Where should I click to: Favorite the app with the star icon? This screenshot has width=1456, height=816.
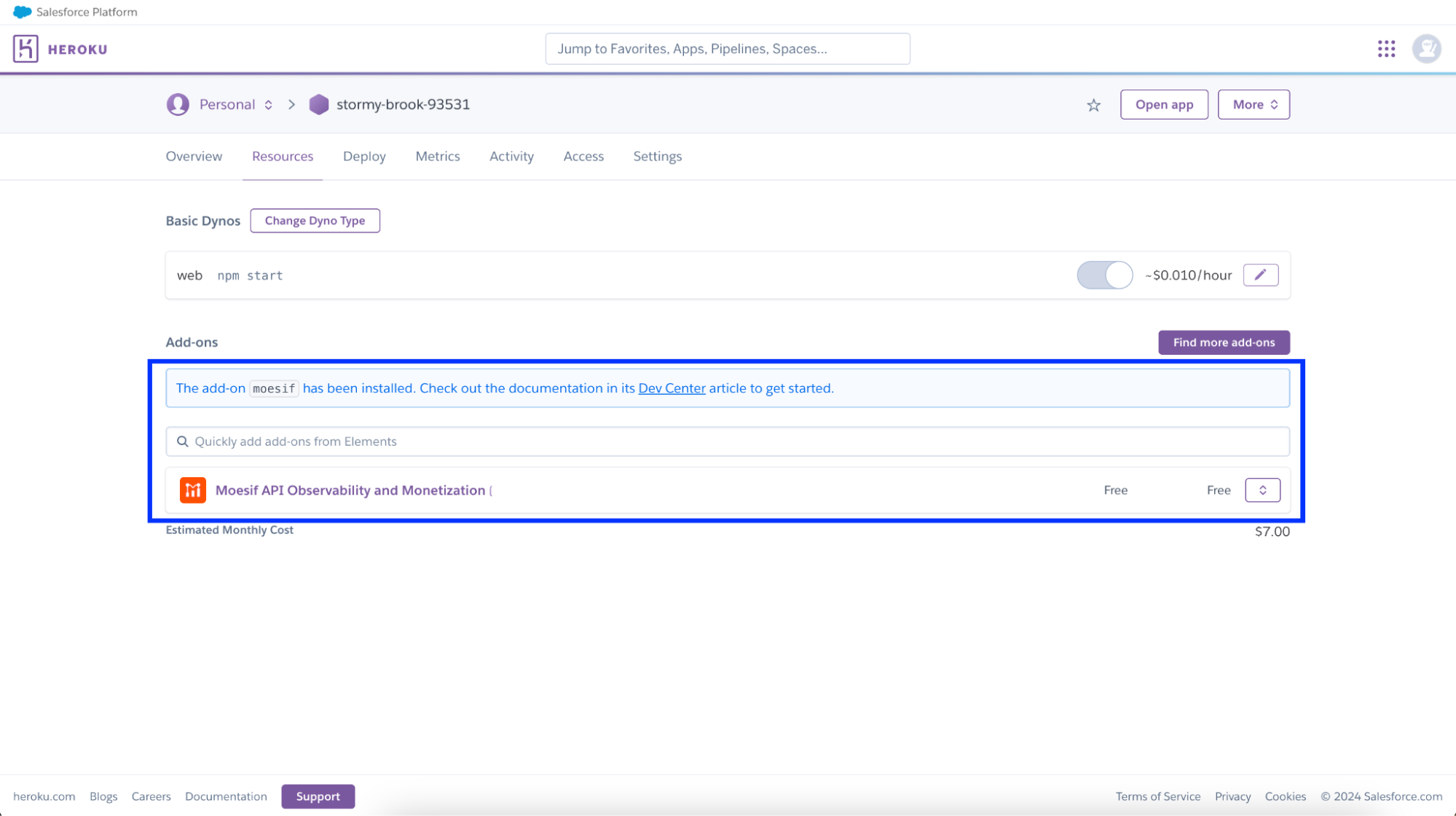point(1093,105)
